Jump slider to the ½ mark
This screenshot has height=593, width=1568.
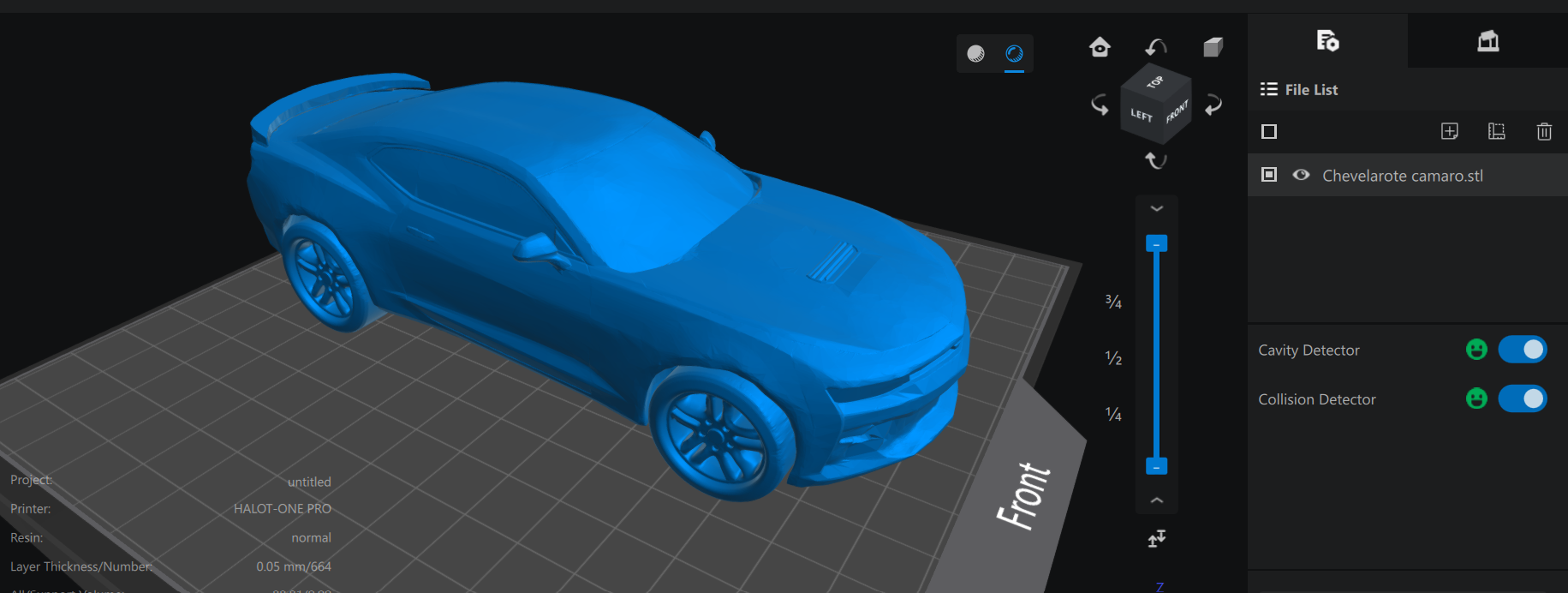pos(1113,358)
